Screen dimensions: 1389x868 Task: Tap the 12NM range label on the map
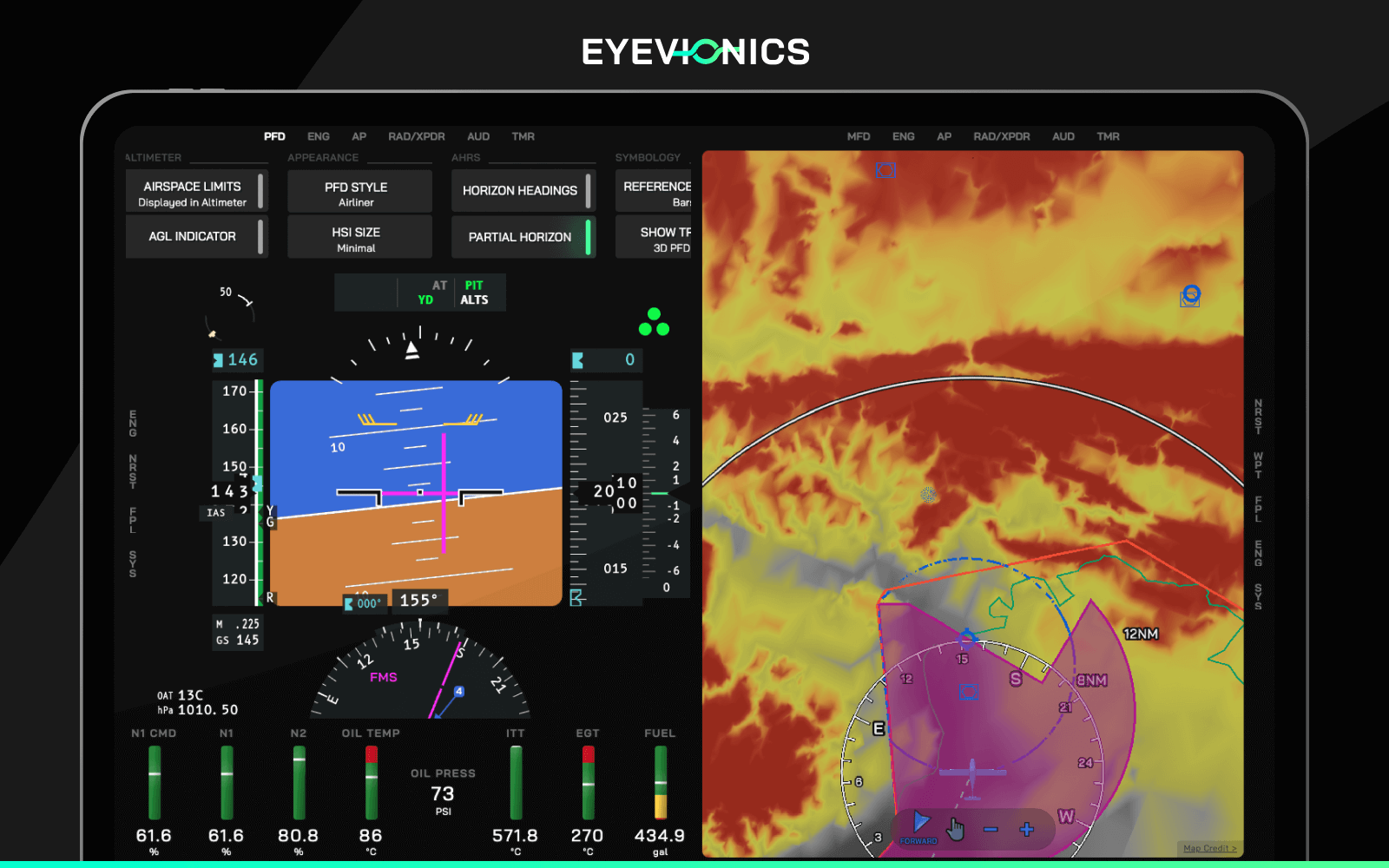coord(1141,635)
